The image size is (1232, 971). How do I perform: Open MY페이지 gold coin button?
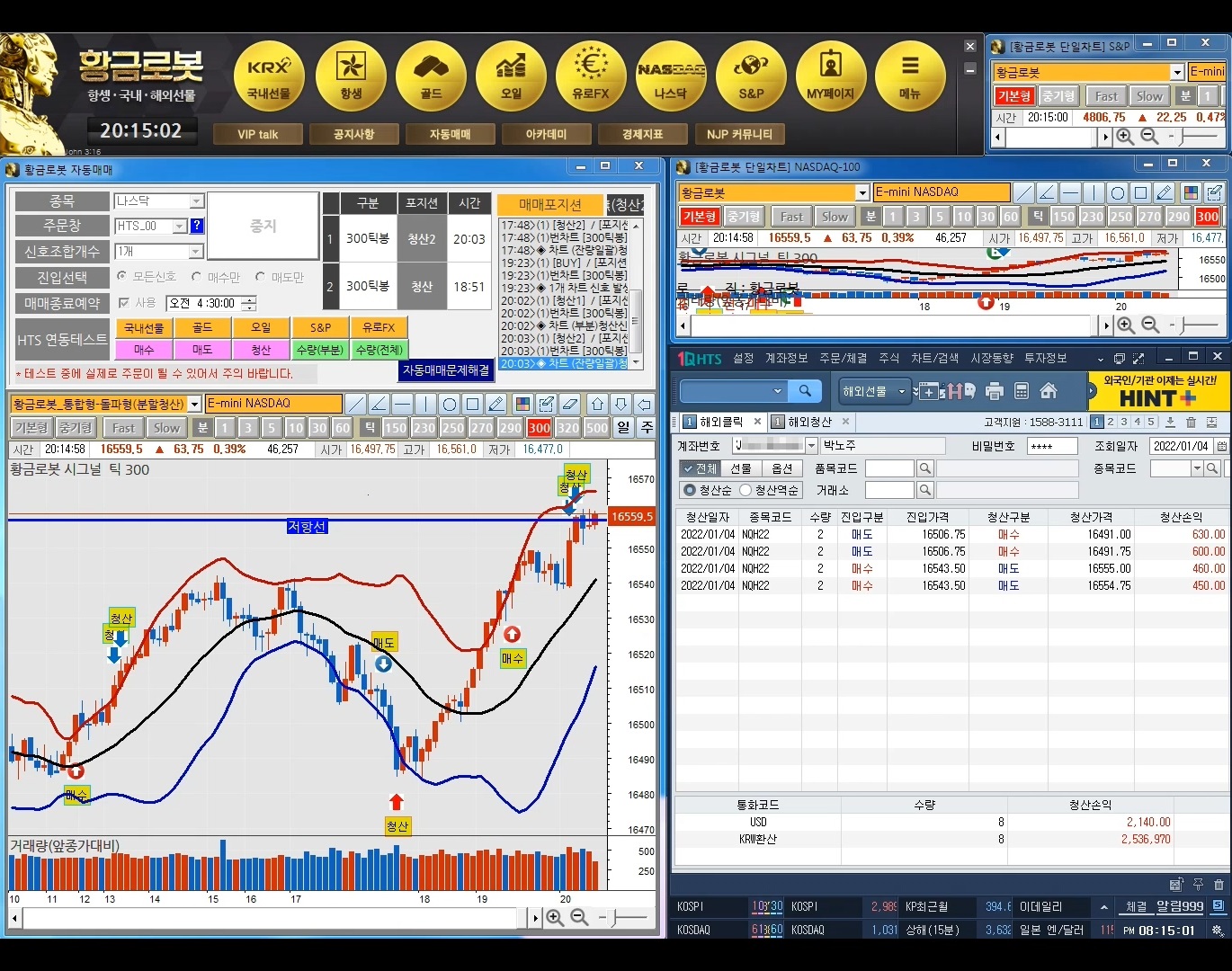[x=830, y=76]
